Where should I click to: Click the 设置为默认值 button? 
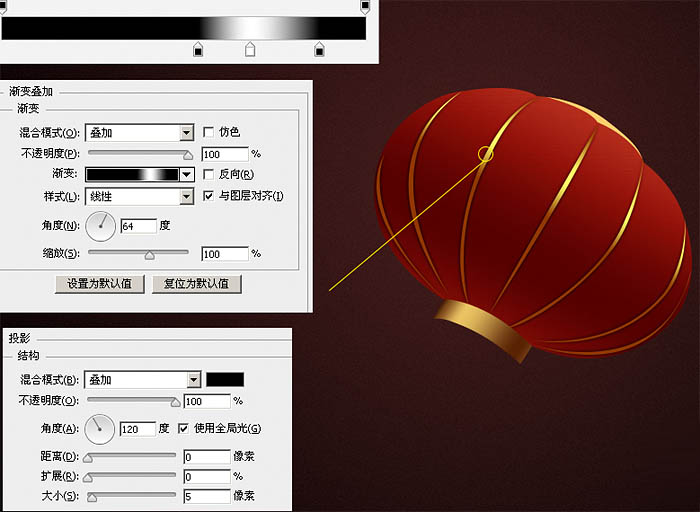100,284
